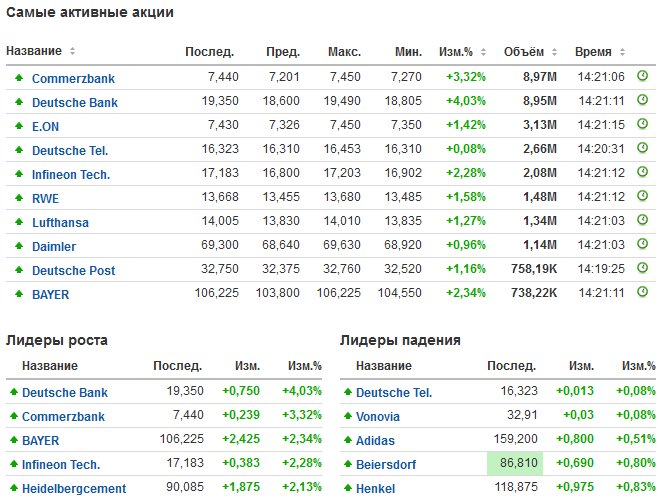Open the Deutsche Post stock page

(73, 270)
